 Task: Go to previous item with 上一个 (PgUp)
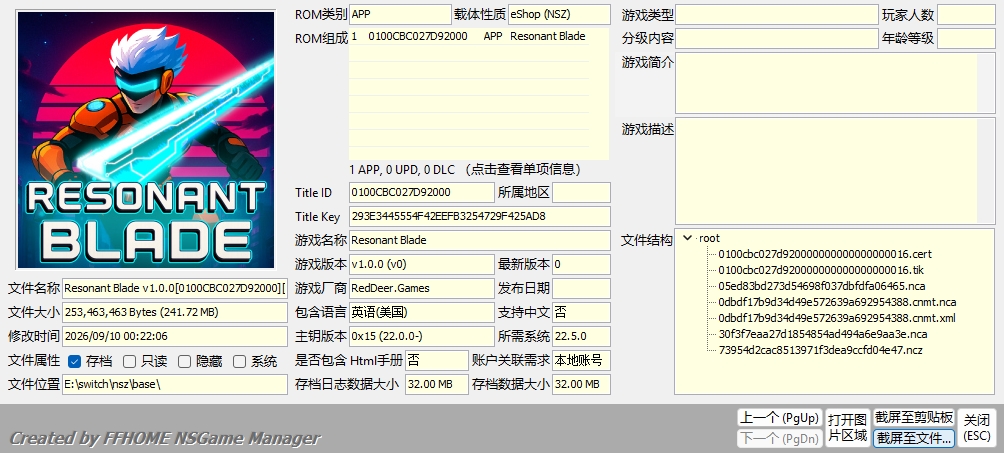point(779,418)
